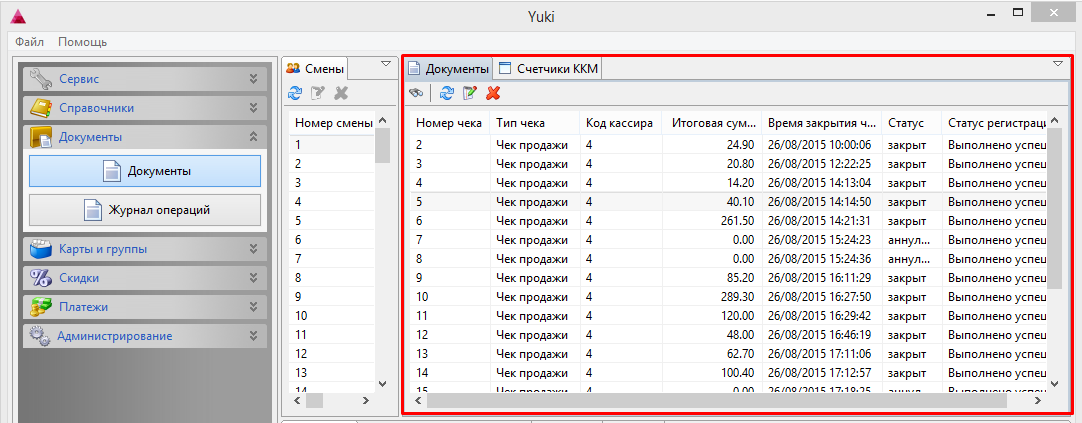
Task: Expand the Справочники section chevron
Action: (x=253, y=108)
